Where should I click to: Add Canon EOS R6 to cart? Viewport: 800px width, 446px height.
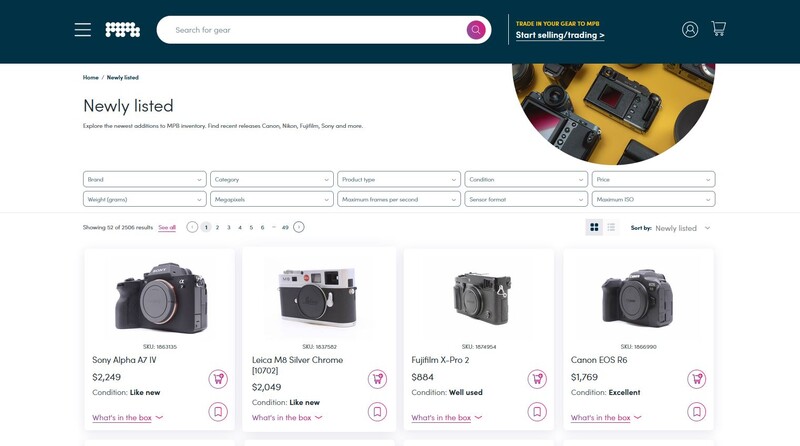tap(696, 379)
